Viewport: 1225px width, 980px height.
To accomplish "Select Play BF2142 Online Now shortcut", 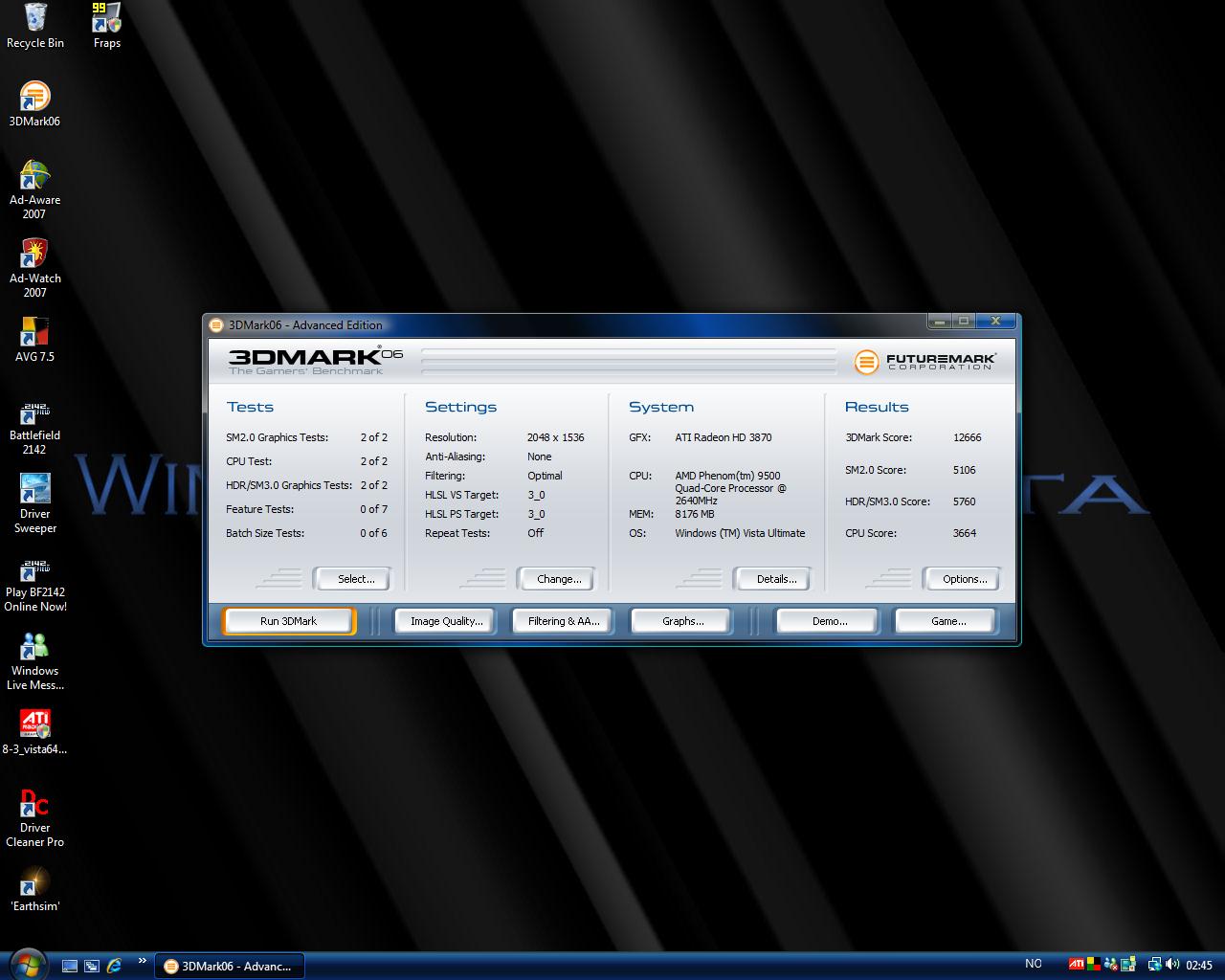I will point(34,586).
